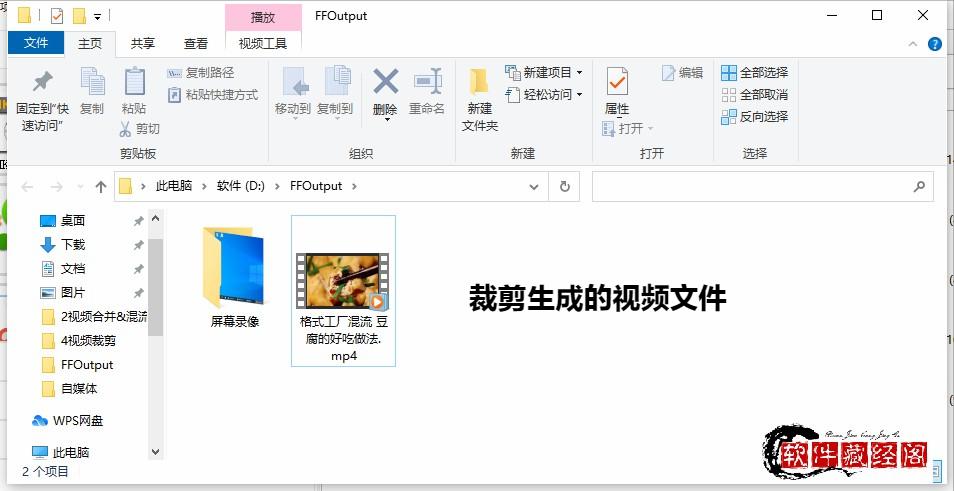Refresh the current folder

click(564, 187)
